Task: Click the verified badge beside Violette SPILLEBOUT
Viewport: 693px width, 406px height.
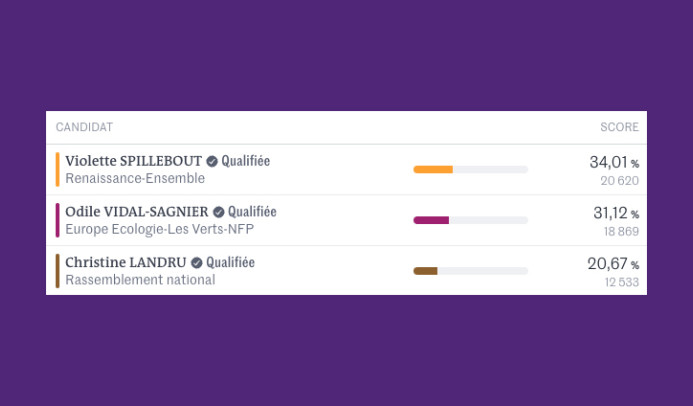Action: (212, 161)
